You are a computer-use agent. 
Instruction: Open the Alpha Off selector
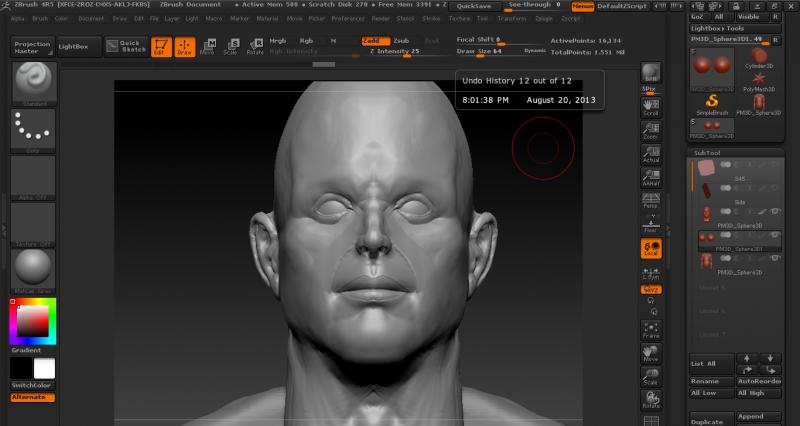click(33, 178)
